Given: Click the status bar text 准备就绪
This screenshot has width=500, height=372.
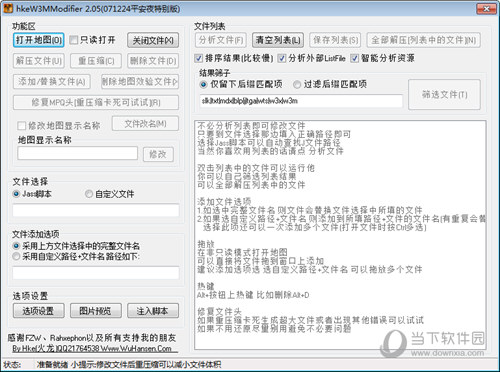Looking at the screenshot, I should click(x=53, y=365).
